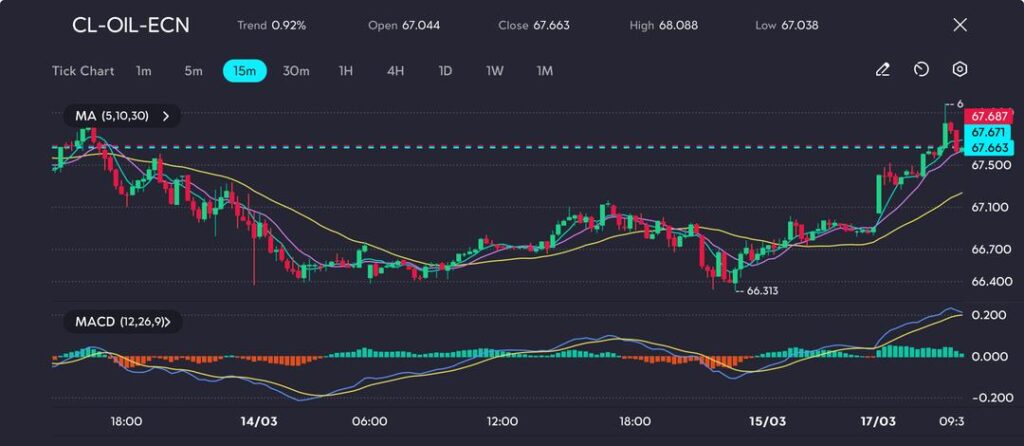
Task: Open chart settings hexagon icon
Action: coord(960,70)
